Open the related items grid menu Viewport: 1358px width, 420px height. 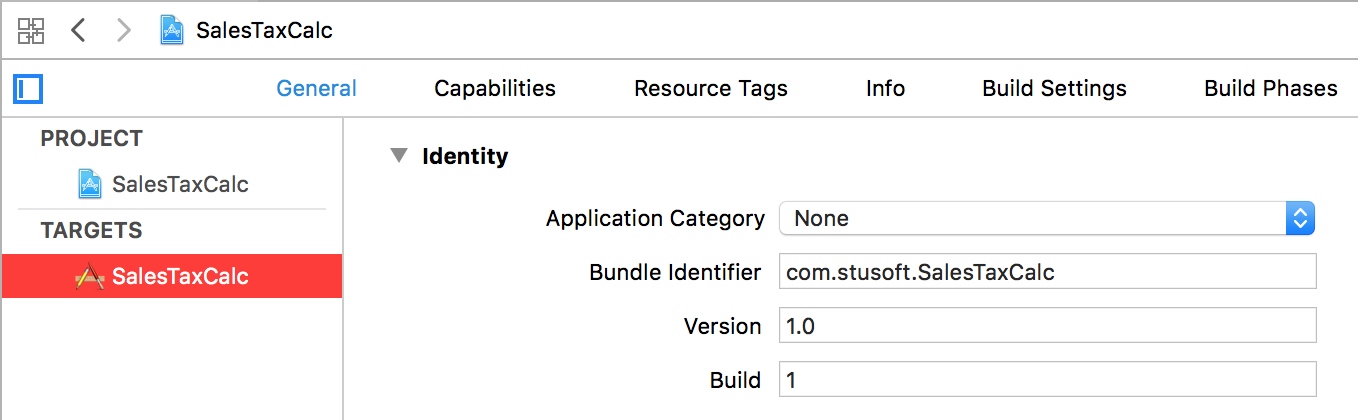pos(31,31)
